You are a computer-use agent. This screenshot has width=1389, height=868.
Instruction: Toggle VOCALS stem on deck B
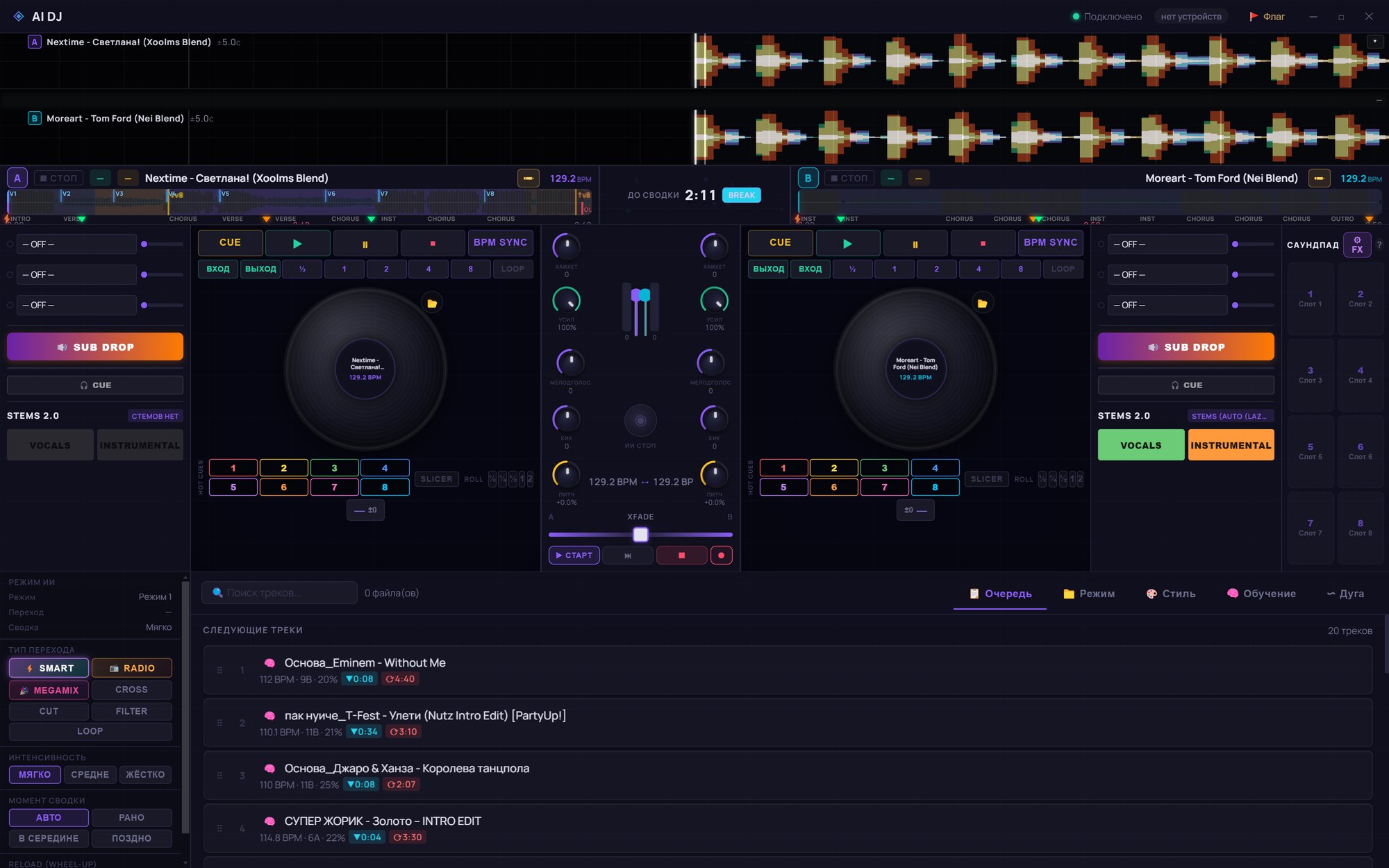(x=1141, y=445)
